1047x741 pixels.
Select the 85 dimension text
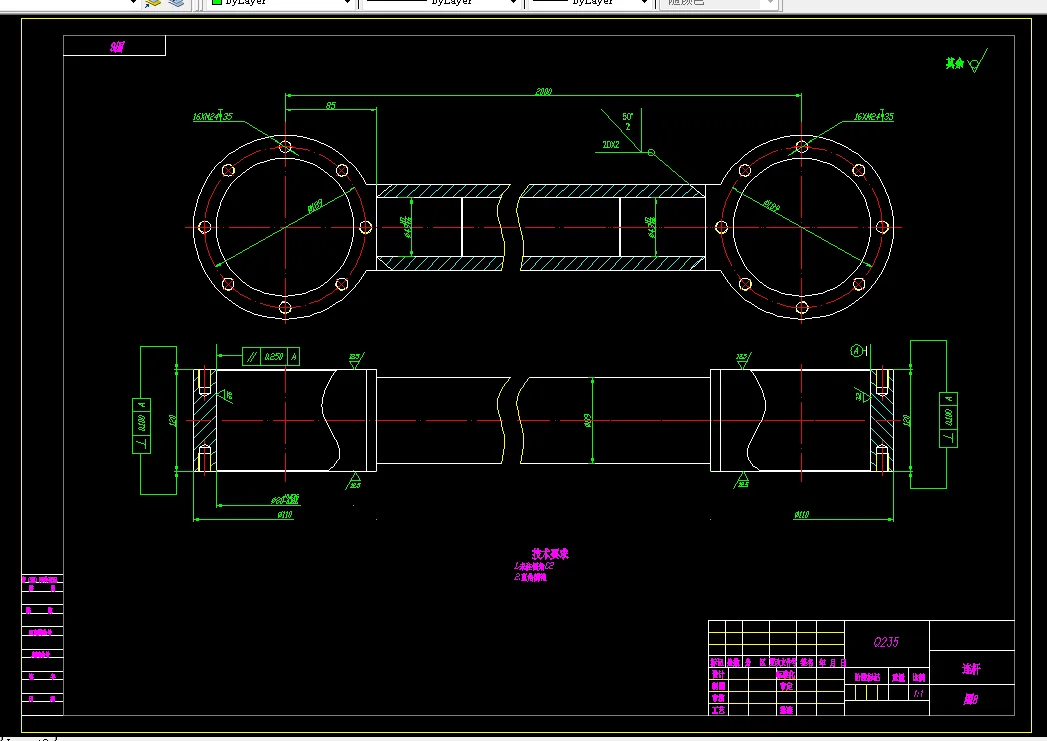(x=331, y=105)
